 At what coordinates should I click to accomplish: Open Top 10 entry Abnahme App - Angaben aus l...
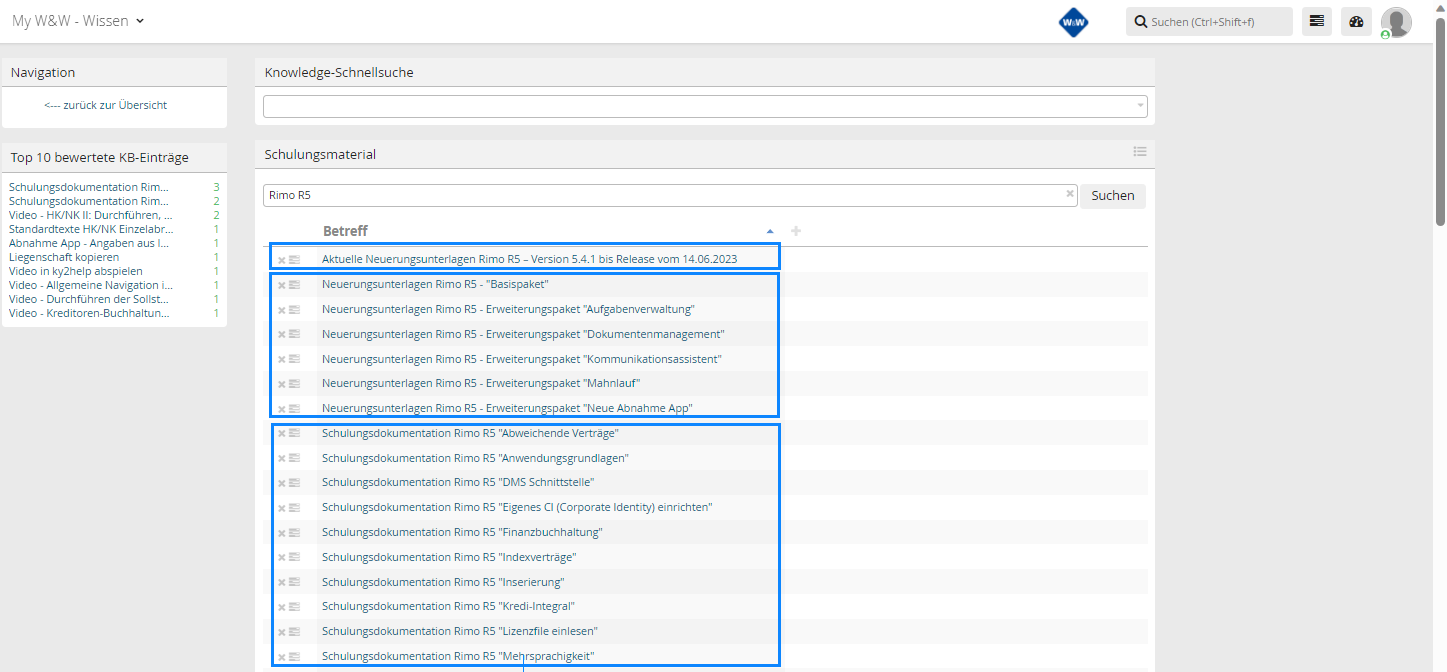(x=89, y=243)
